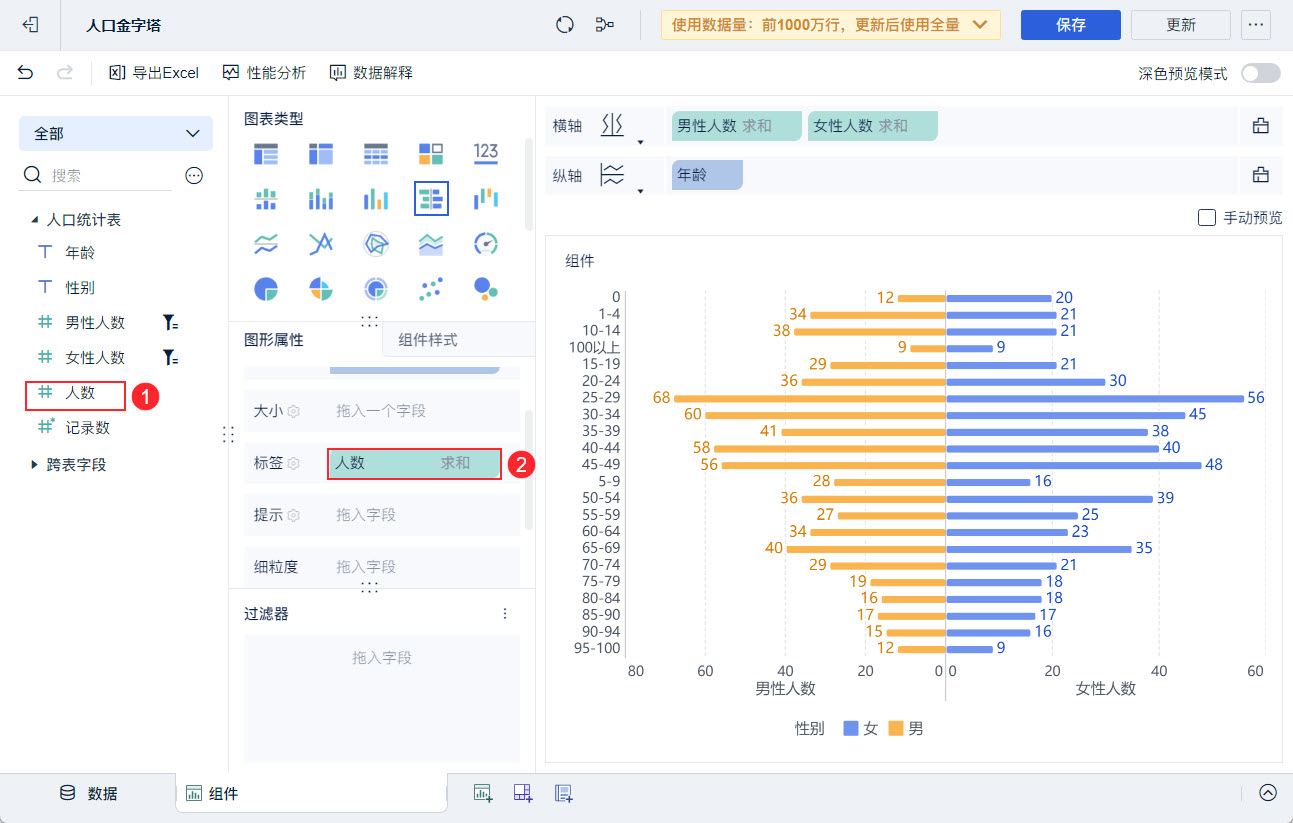The image size is (1293, 823).
Task: Toggle the 深色预览模式 switch
Action: [x=1260, y=73]
